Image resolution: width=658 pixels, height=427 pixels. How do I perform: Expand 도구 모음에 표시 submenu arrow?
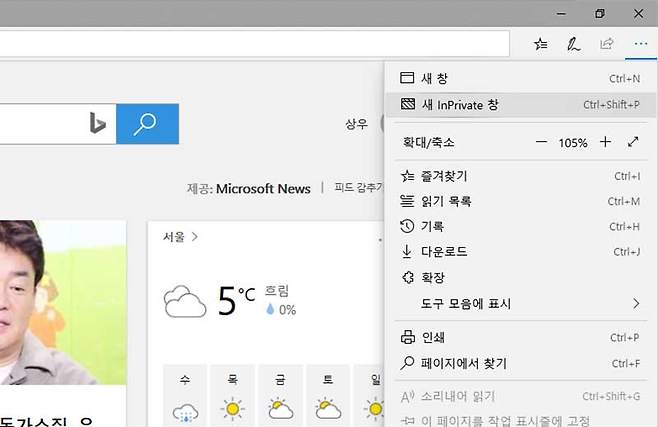(x=636, y=303)
